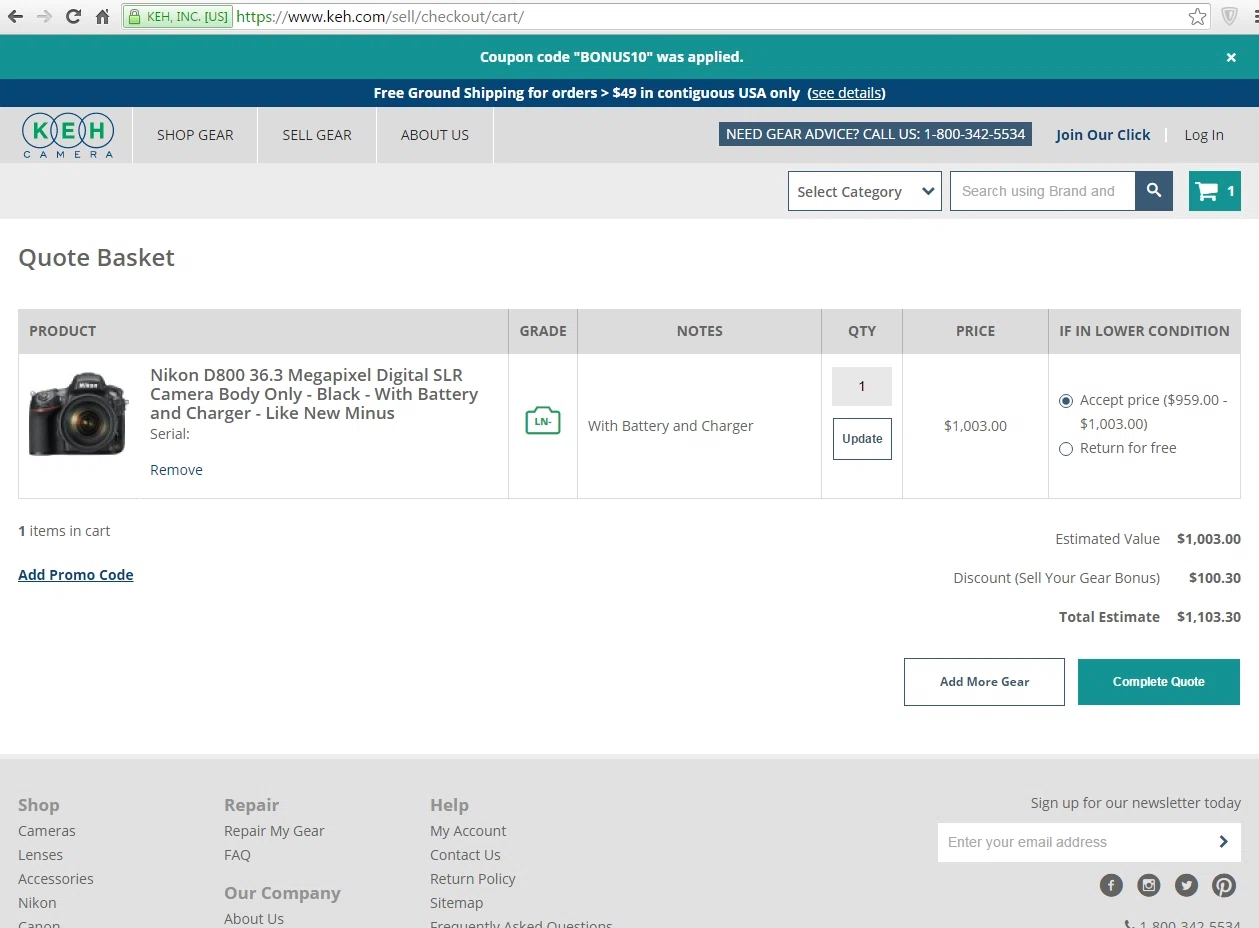Go to browser home icon
This screenshot has height=928, width=1259.
pos(102,17)
